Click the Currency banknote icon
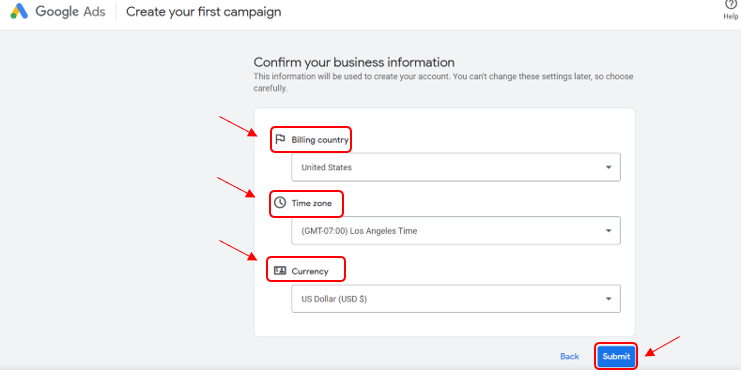This screenshot has width=742, height=372. tap(280, 271)
